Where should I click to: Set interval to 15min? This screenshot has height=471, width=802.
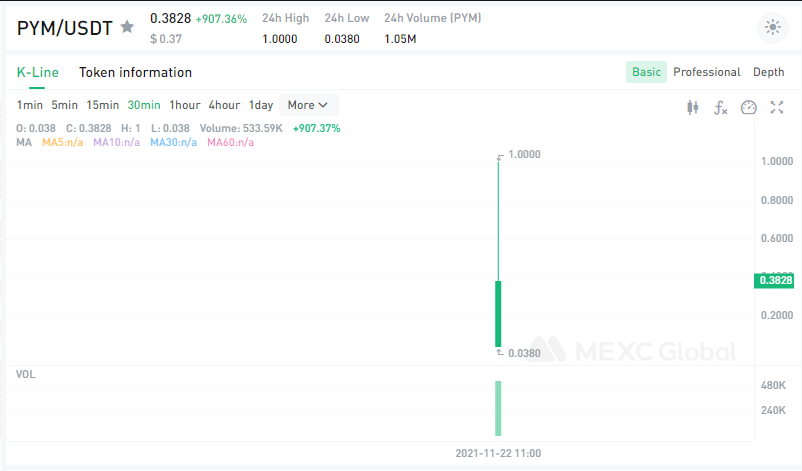[102, 105]
